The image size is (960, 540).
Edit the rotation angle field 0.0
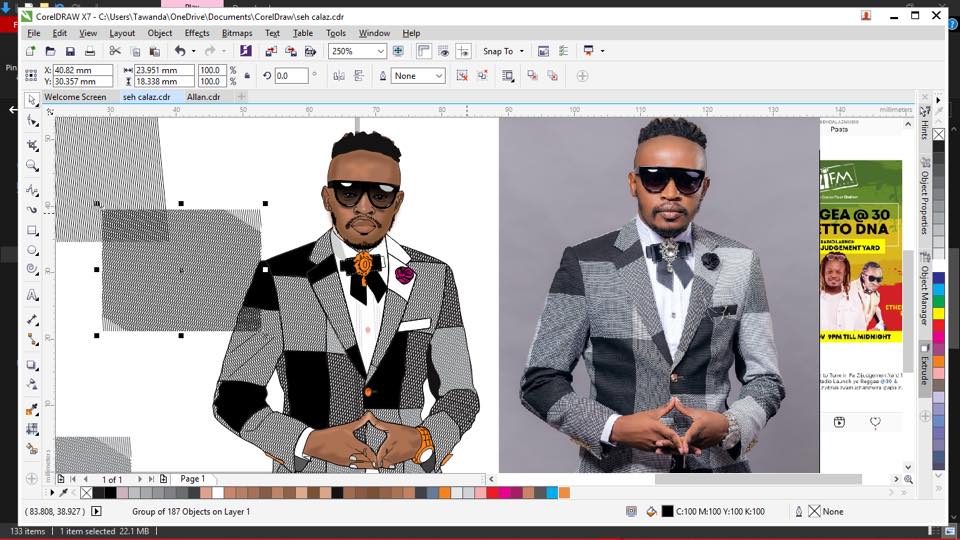291,76
